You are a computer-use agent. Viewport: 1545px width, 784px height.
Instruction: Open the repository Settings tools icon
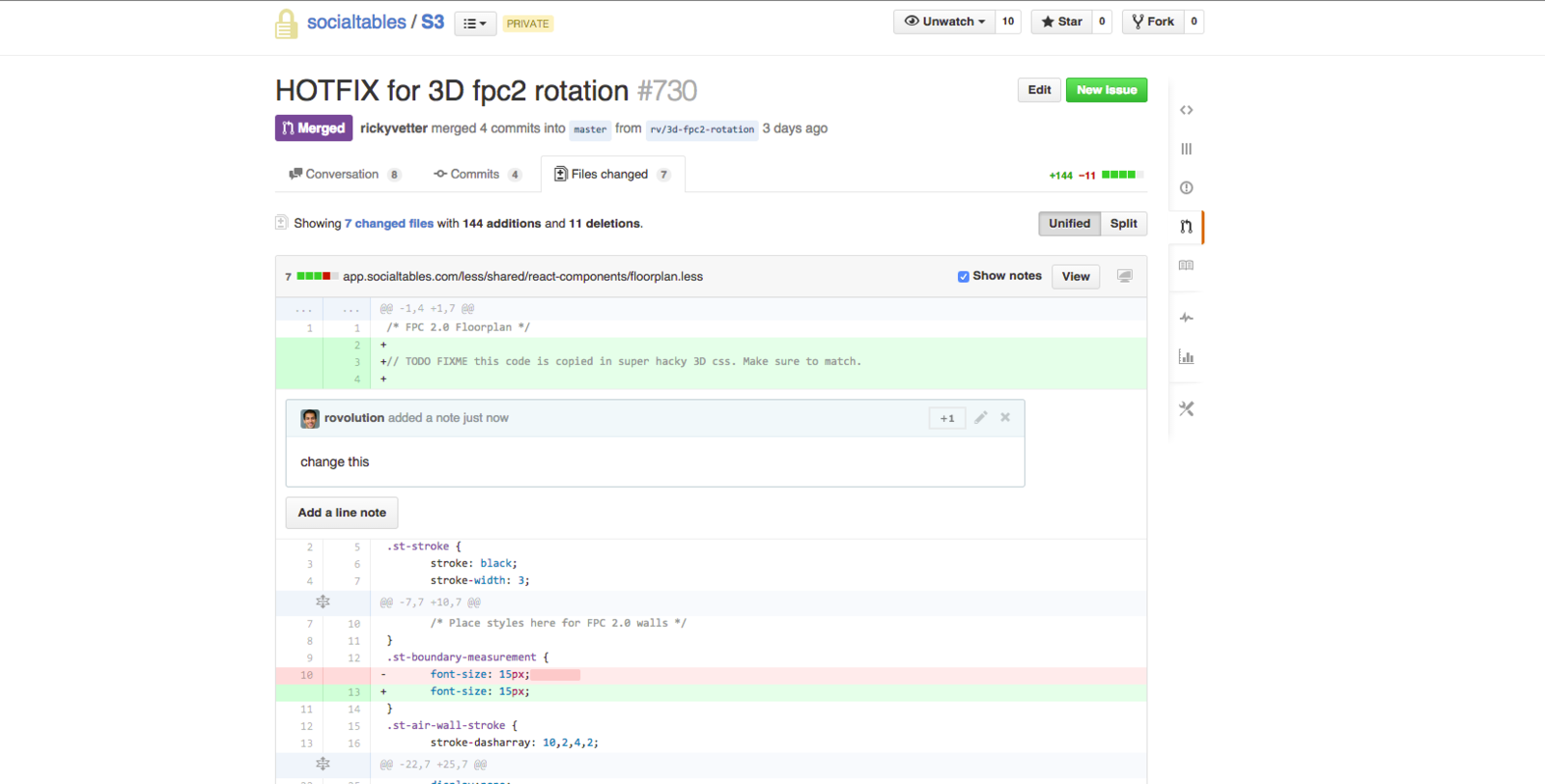coord(1186,409)
